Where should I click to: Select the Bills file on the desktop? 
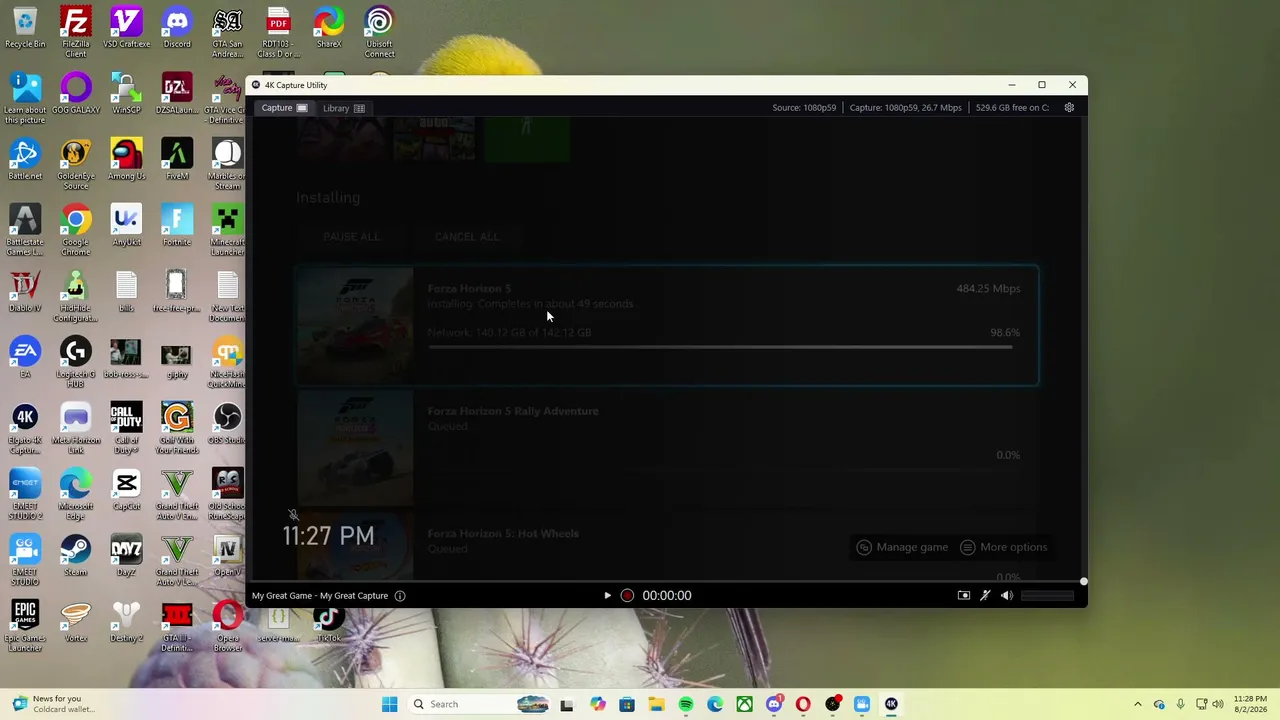126,292
